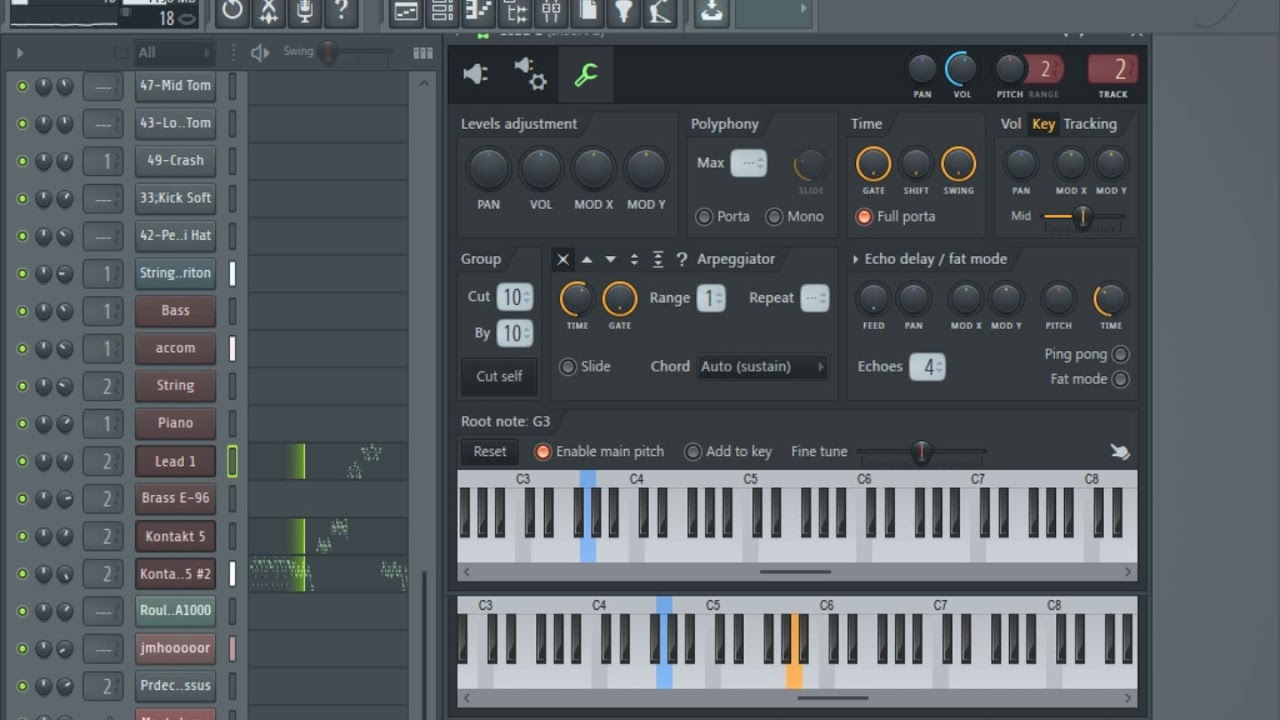
Task: Click the Cut self button
Action: [499, 377]
